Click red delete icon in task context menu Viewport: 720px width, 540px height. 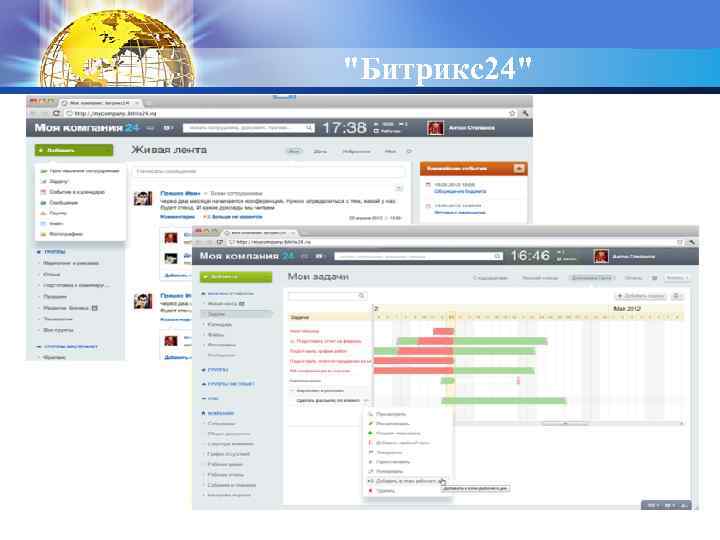[371, 491]
